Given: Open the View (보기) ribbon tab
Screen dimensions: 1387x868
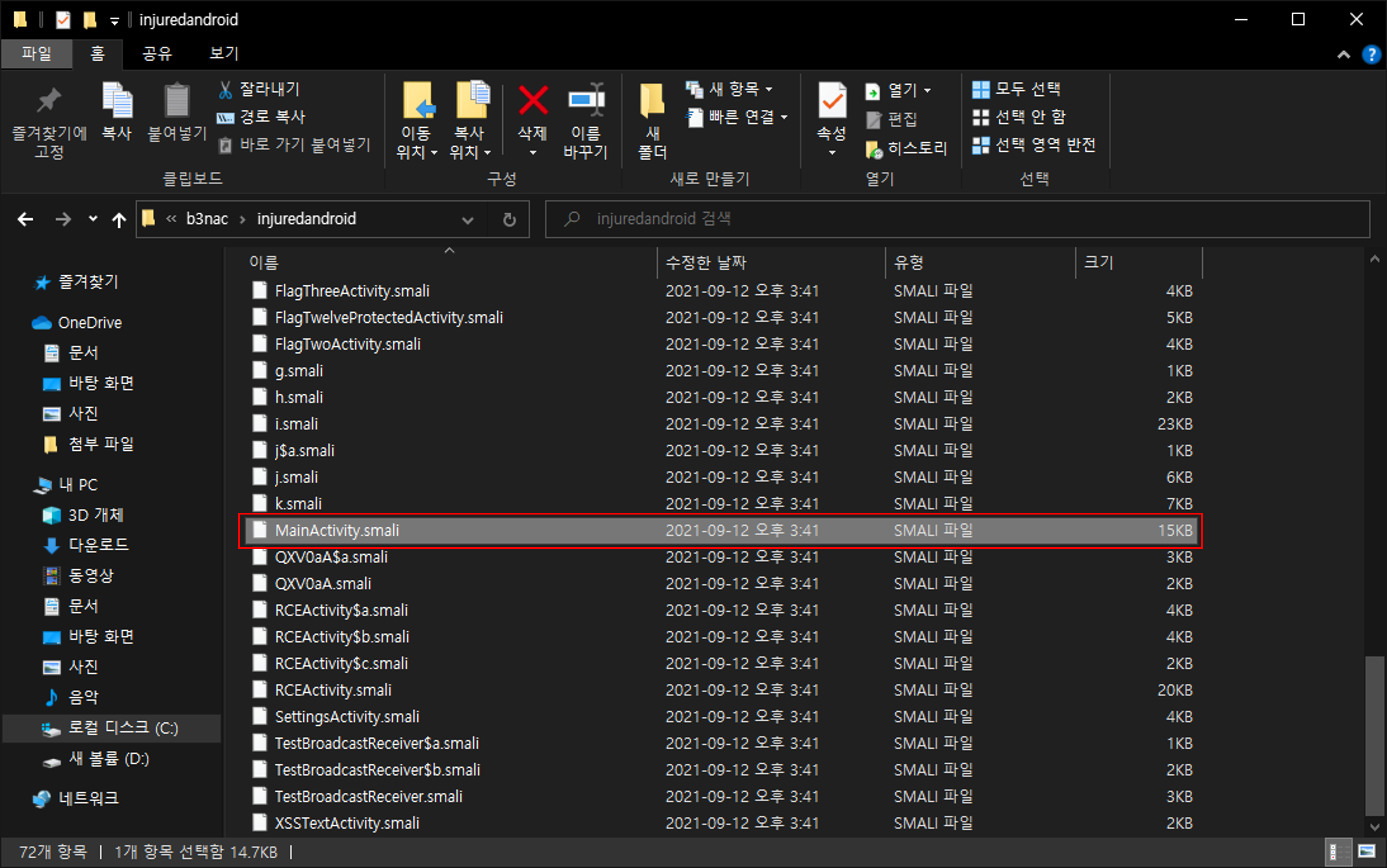Looking at the screenshot, I should coord(224,53).
